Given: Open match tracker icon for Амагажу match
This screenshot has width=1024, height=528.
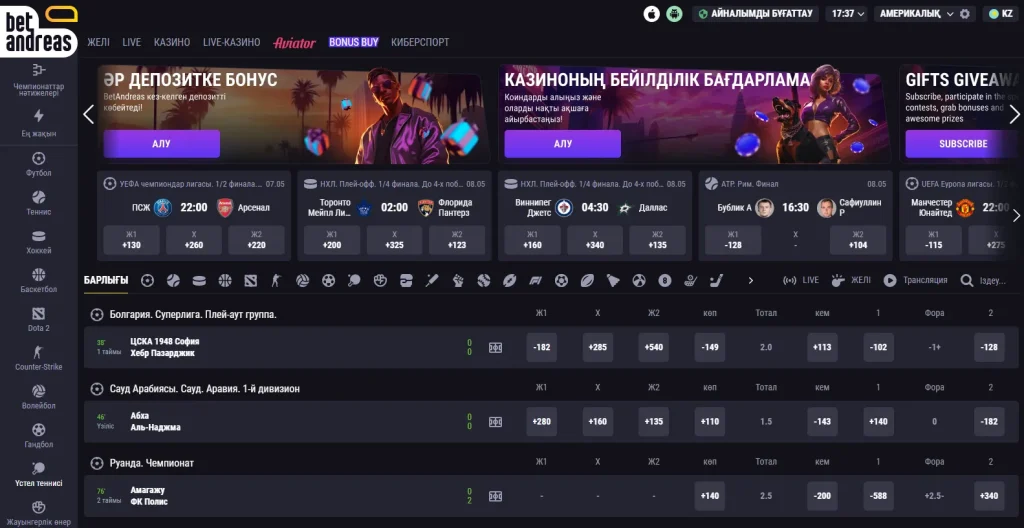Looking at the screenshot, I should click(496, 497).
